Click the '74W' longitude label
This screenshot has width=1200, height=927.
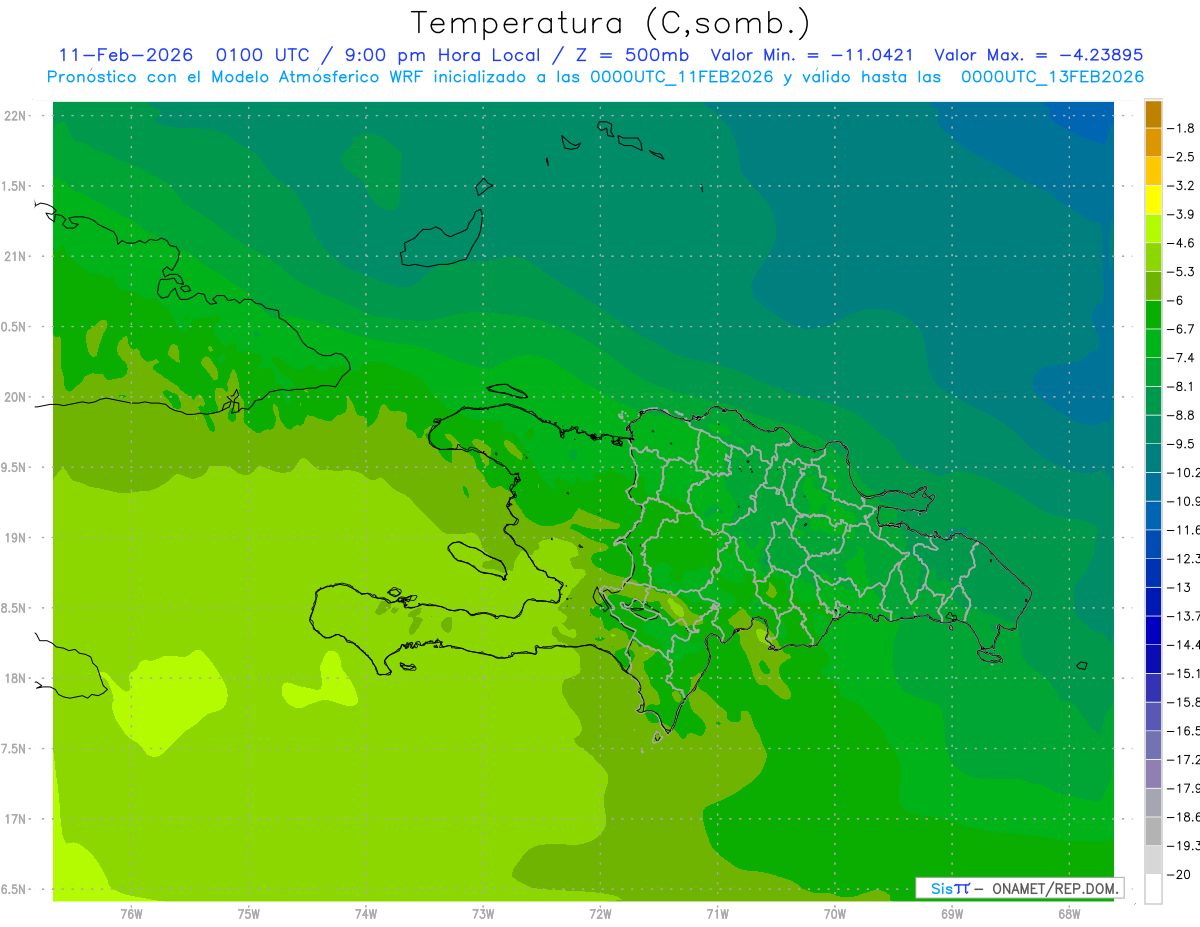[x=366, y=913]
